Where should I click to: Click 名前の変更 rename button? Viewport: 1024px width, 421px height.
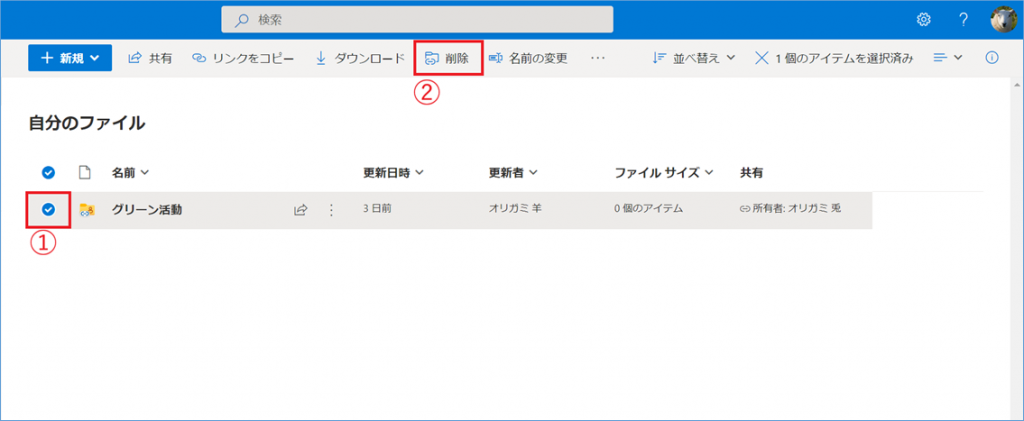(x=528, y=58)
